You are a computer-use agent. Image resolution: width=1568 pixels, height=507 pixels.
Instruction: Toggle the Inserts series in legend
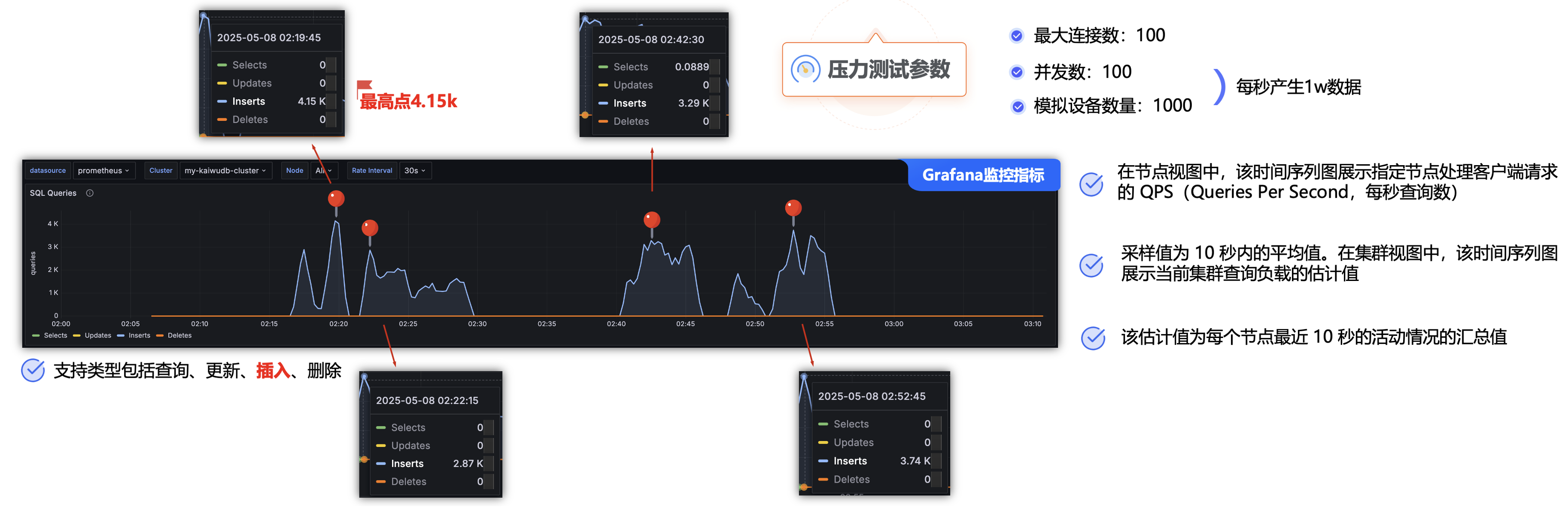(139, 335)
